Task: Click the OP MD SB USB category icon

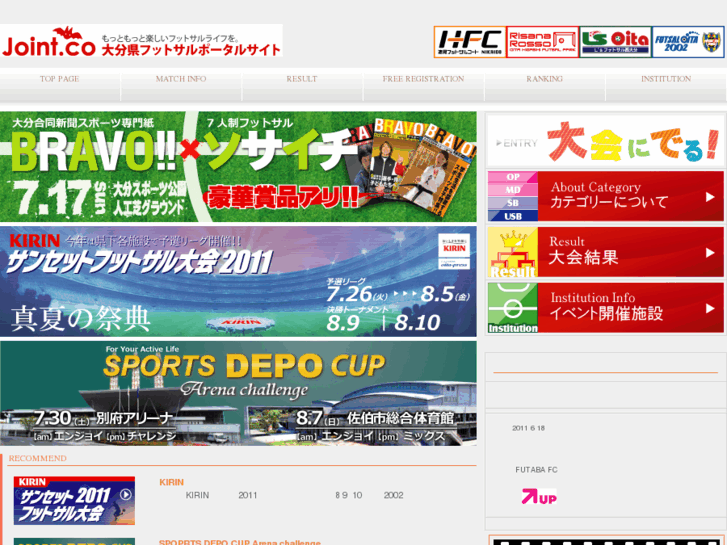Action: [x=513, y=196]
